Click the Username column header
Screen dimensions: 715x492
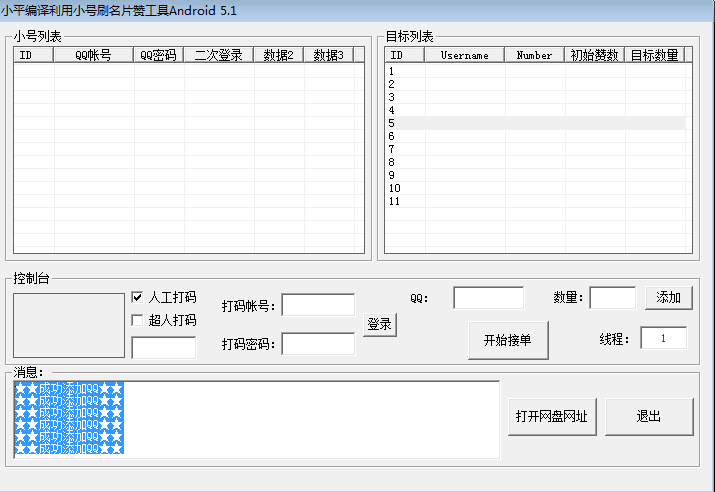click(465, 55)
